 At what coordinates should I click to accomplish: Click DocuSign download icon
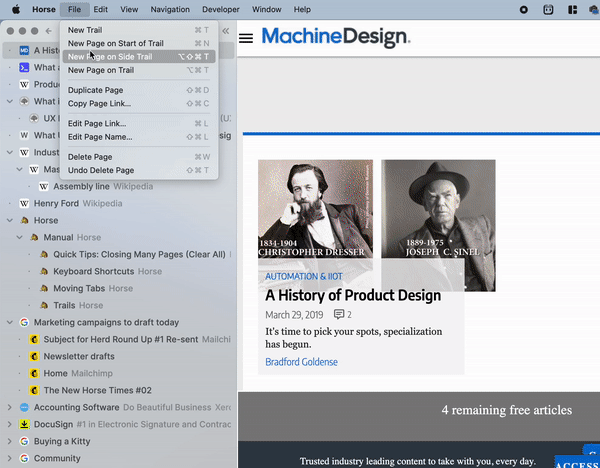24,424
